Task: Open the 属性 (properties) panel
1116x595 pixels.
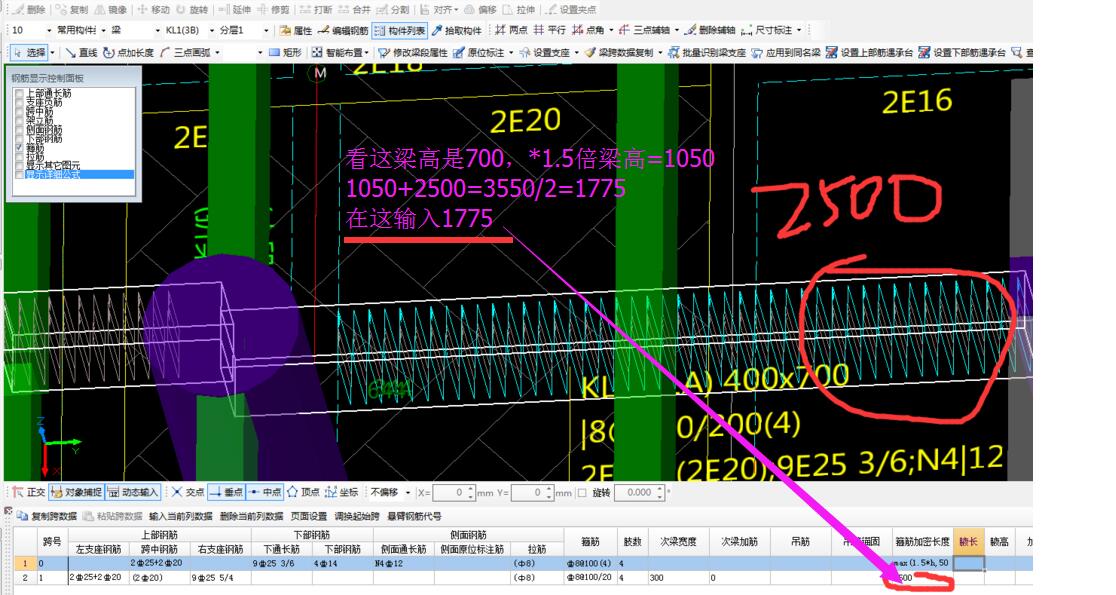Action: (296, 31)
